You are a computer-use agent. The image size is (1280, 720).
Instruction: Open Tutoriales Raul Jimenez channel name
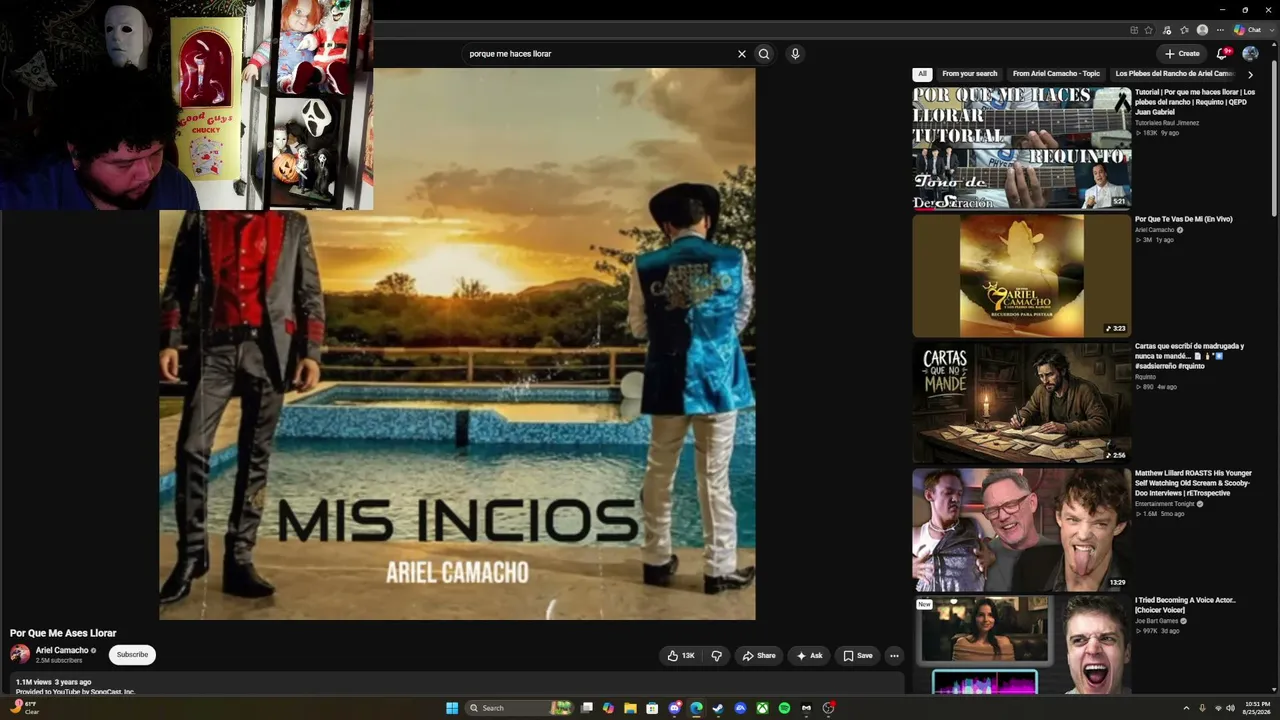pyautogui.click(x=1167, y=123)
